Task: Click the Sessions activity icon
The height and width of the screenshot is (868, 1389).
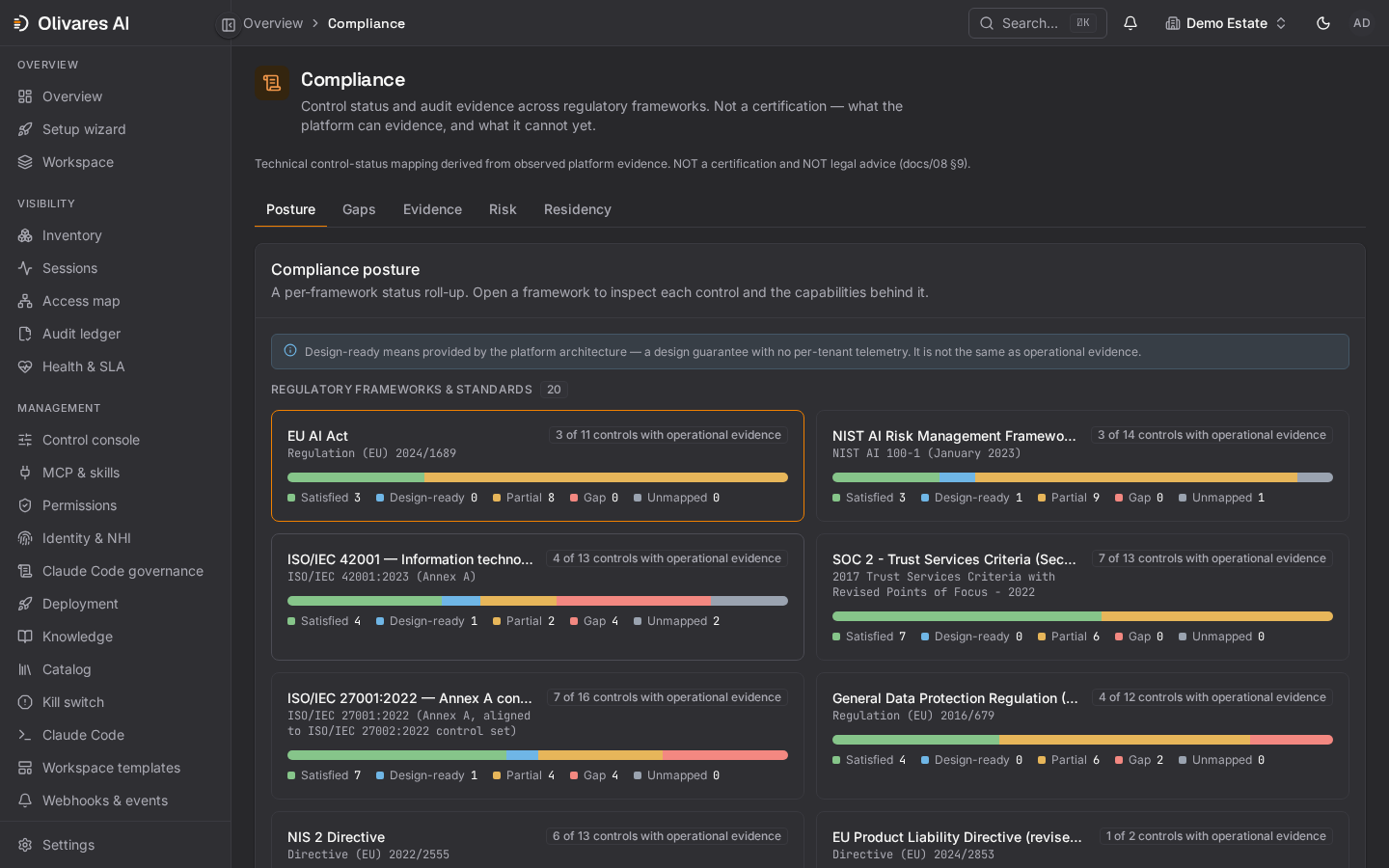Action: (25, 268)
